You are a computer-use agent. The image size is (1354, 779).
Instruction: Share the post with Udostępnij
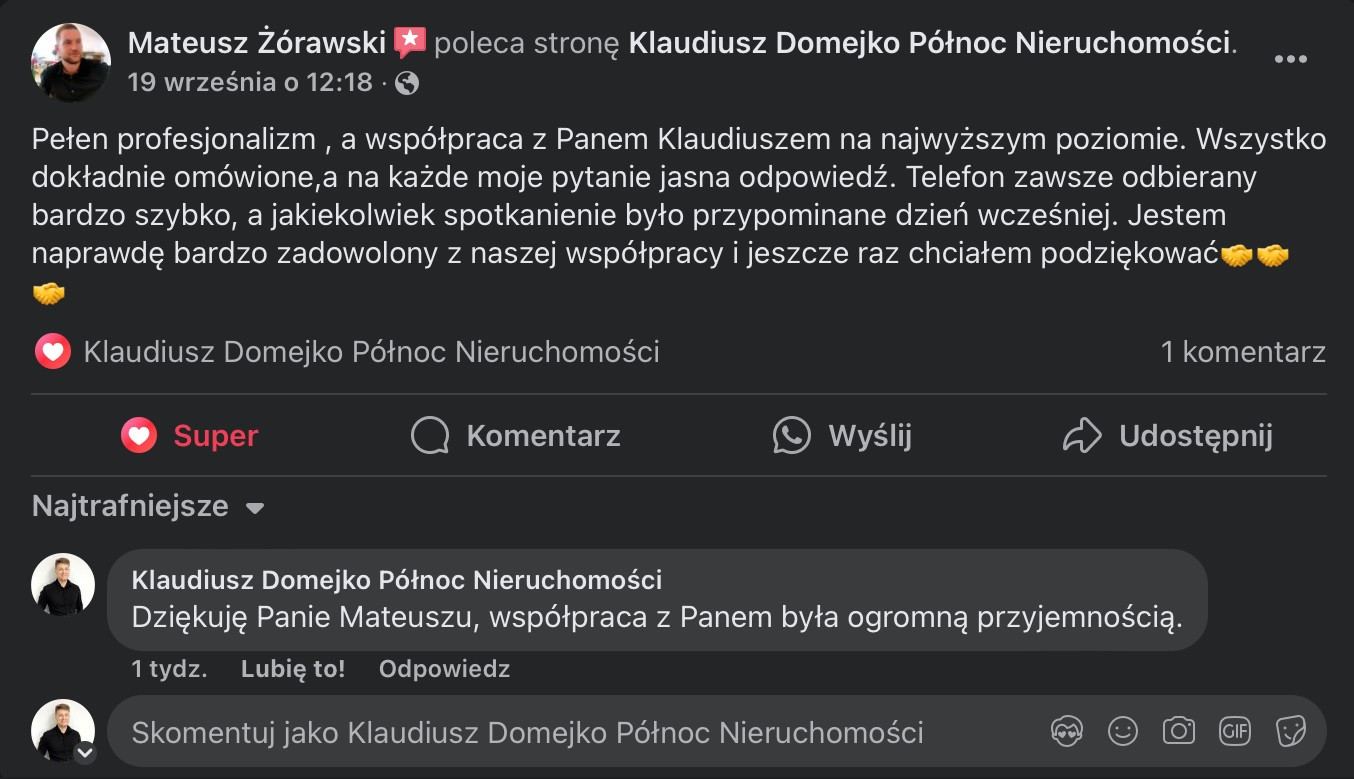point(1167,436)
